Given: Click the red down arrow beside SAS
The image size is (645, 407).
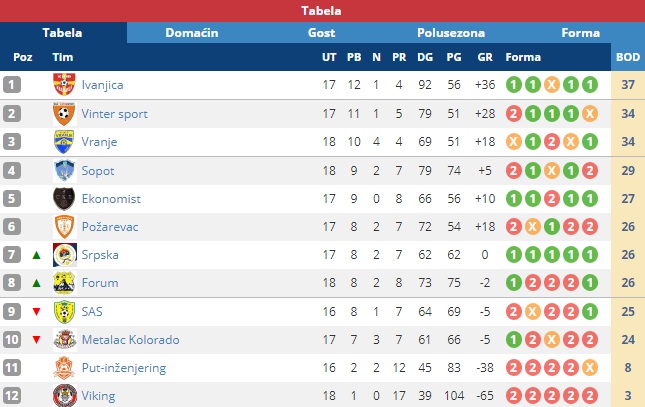Looking at the screenshot, I should [x=37, y=312].
